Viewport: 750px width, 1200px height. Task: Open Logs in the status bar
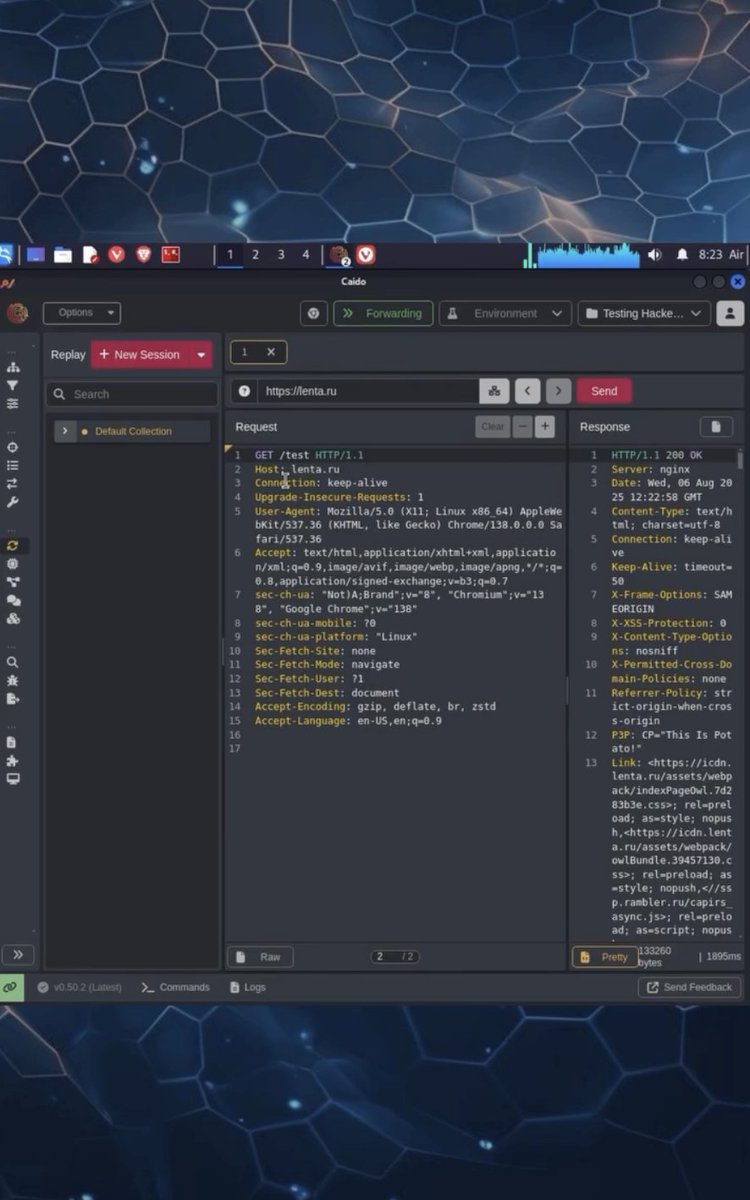[247, 987]
